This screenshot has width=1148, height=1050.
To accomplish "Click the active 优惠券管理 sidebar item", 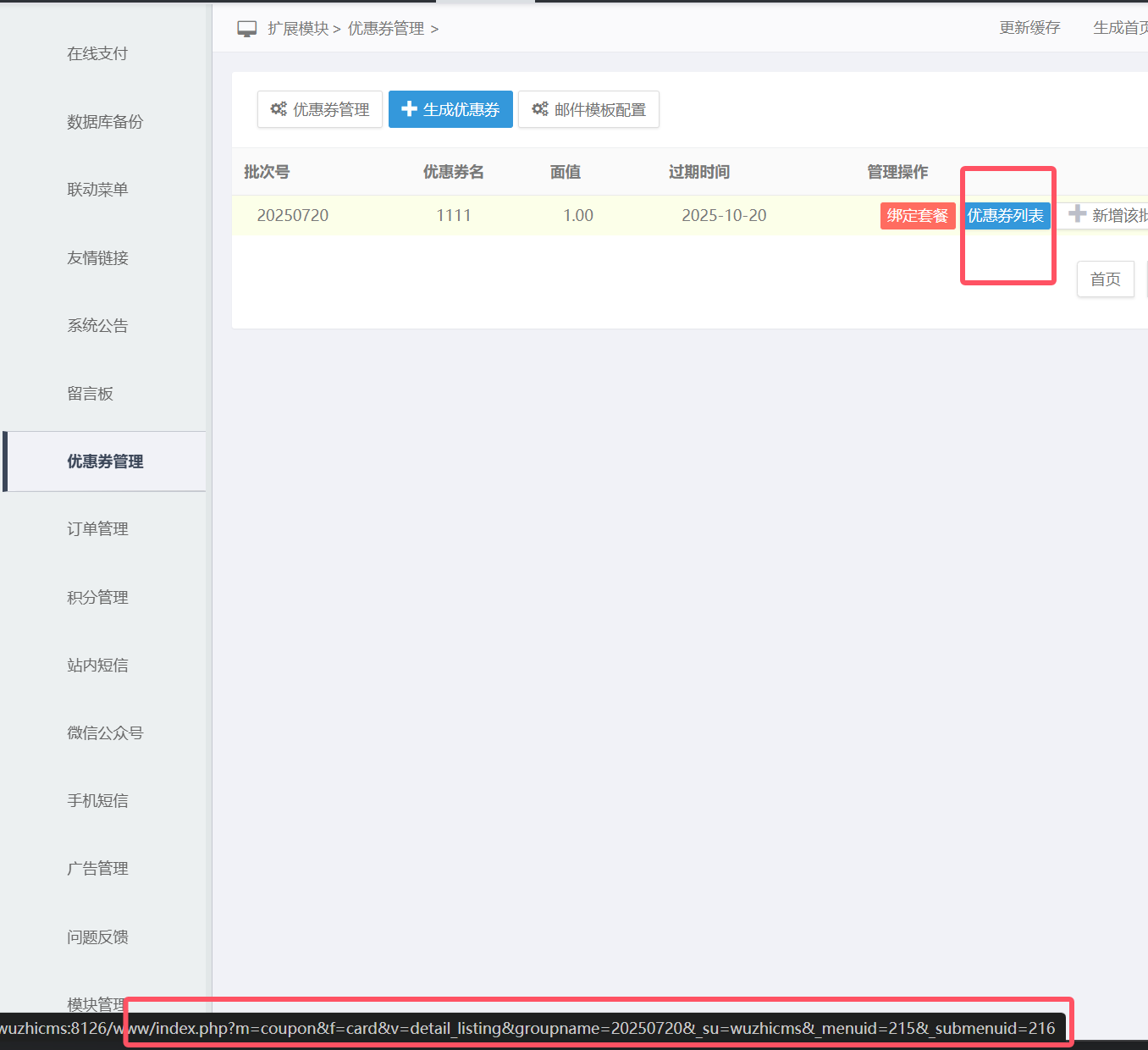I will (105, 461).
